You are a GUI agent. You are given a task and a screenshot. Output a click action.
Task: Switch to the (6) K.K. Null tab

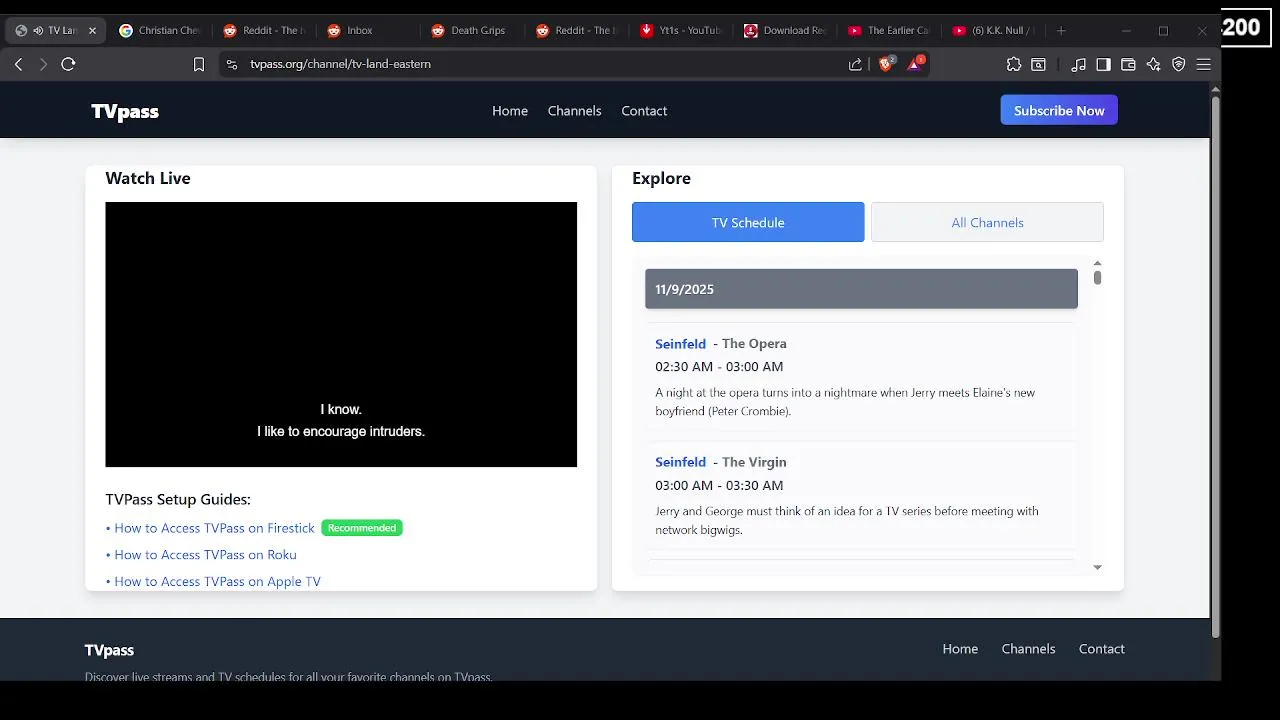coord(993,31)
